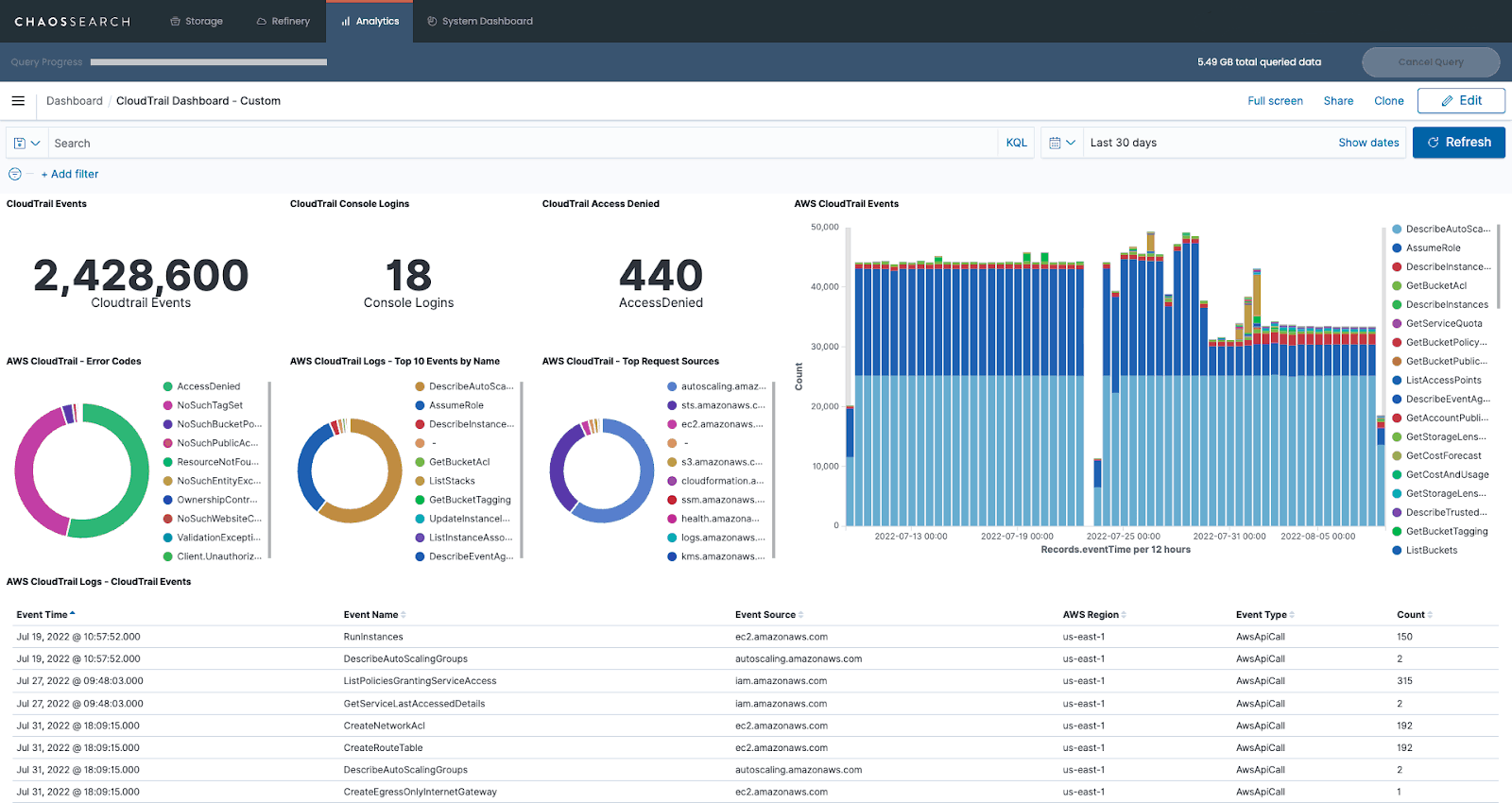The image size is (1512, 803).
Task: Toggle the KQL query language button
Action: click(x=1016, y=143)
